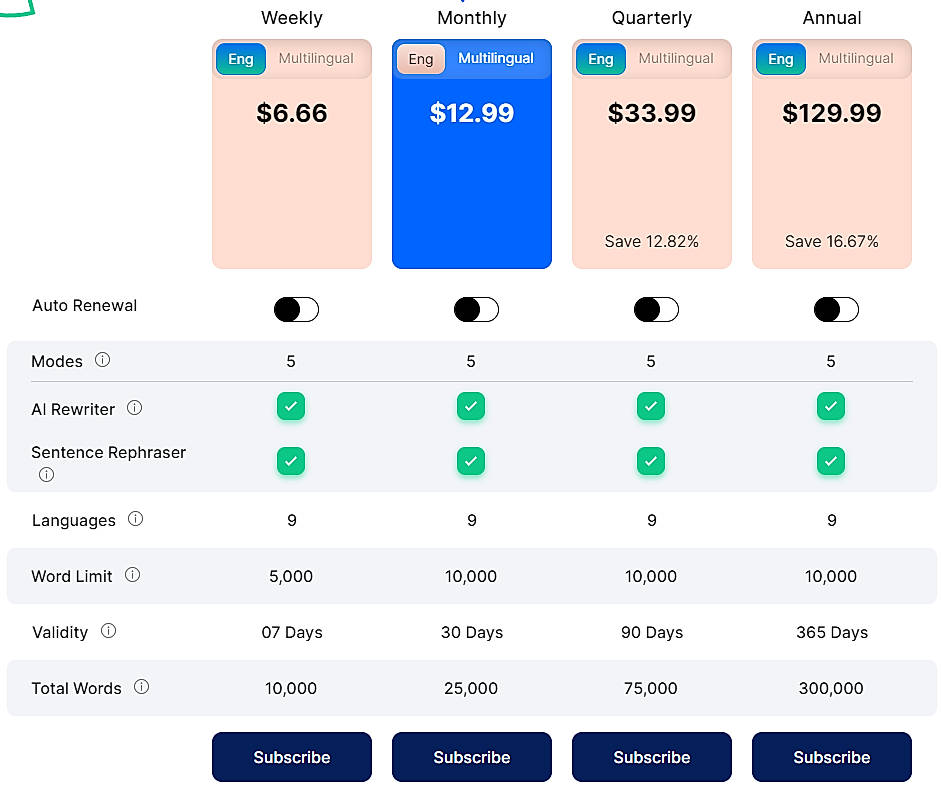The image size is (942, 798).
Task: Select Eng tab on the Annual plan
Action: tap(781, 59)
